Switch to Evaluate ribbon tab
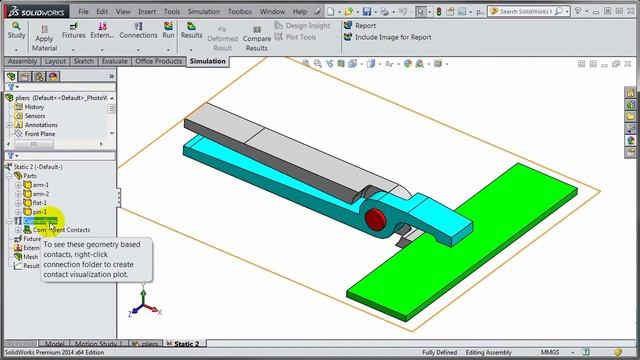This screenshot has width=640, height=360. click(x=114, y=61)
